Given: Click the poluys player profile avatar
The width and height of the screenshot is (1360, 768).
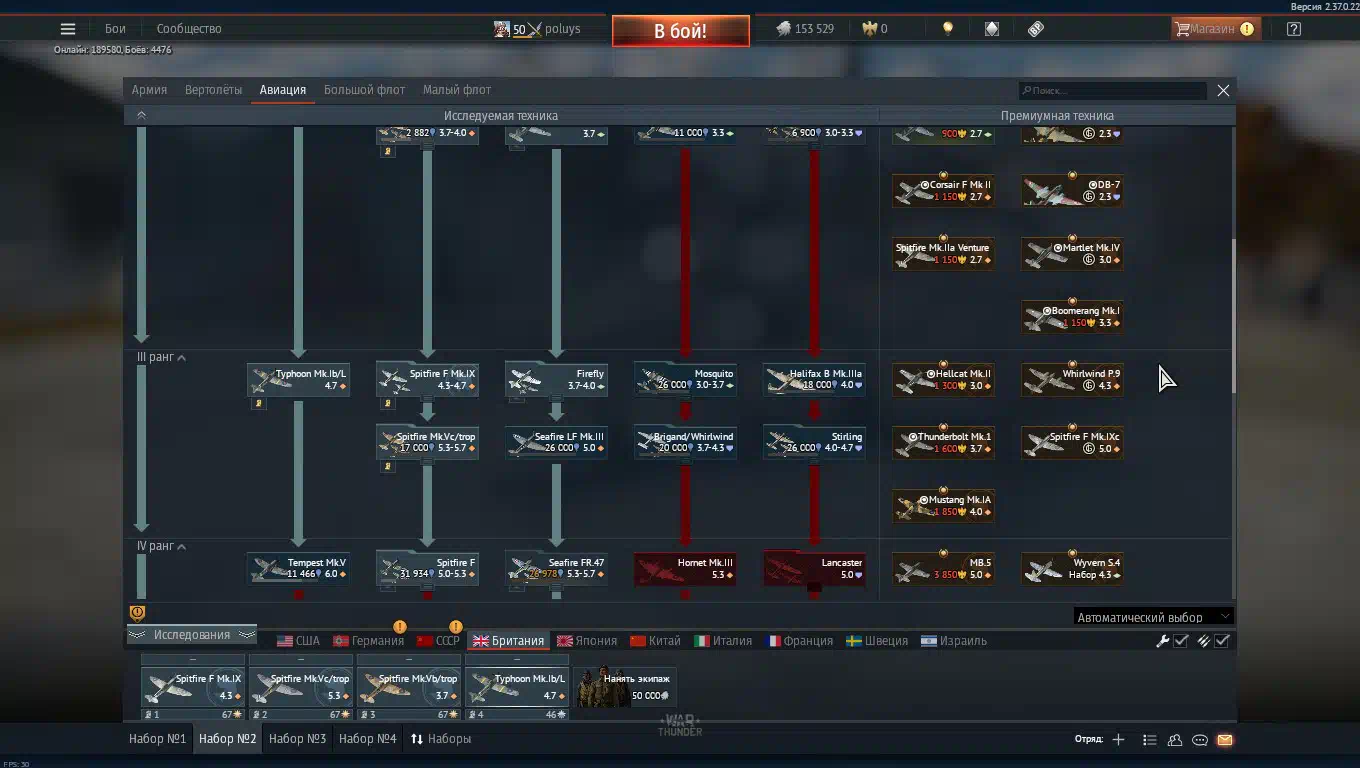Looking at the screenshot, I should pos(502,29).
